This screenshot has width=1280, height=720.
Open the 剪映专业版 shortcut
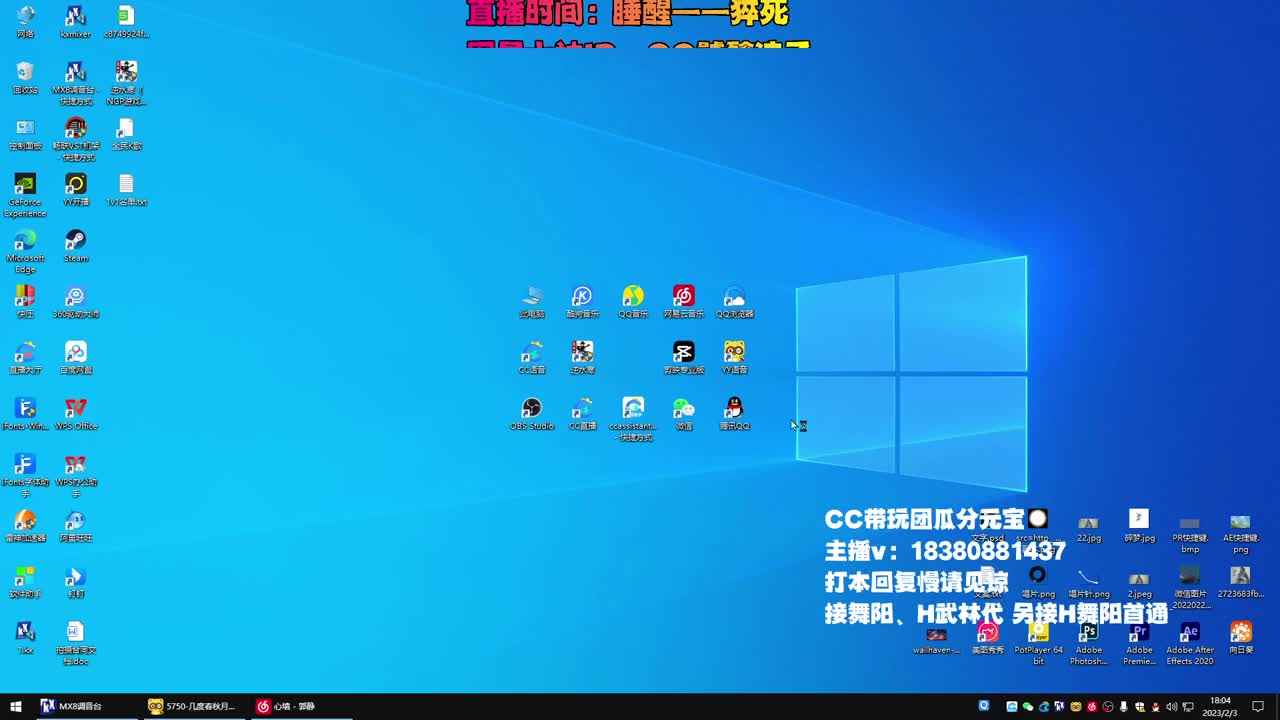(684, 358)
